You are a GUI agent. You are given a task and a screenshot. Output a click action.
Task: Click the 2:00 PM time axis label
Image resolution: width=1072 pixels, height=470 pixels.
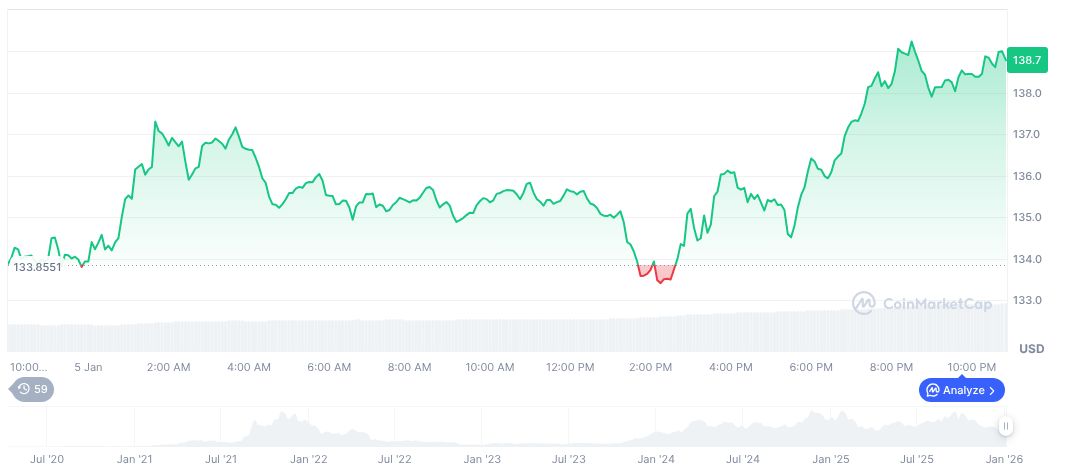coord(650,367)
